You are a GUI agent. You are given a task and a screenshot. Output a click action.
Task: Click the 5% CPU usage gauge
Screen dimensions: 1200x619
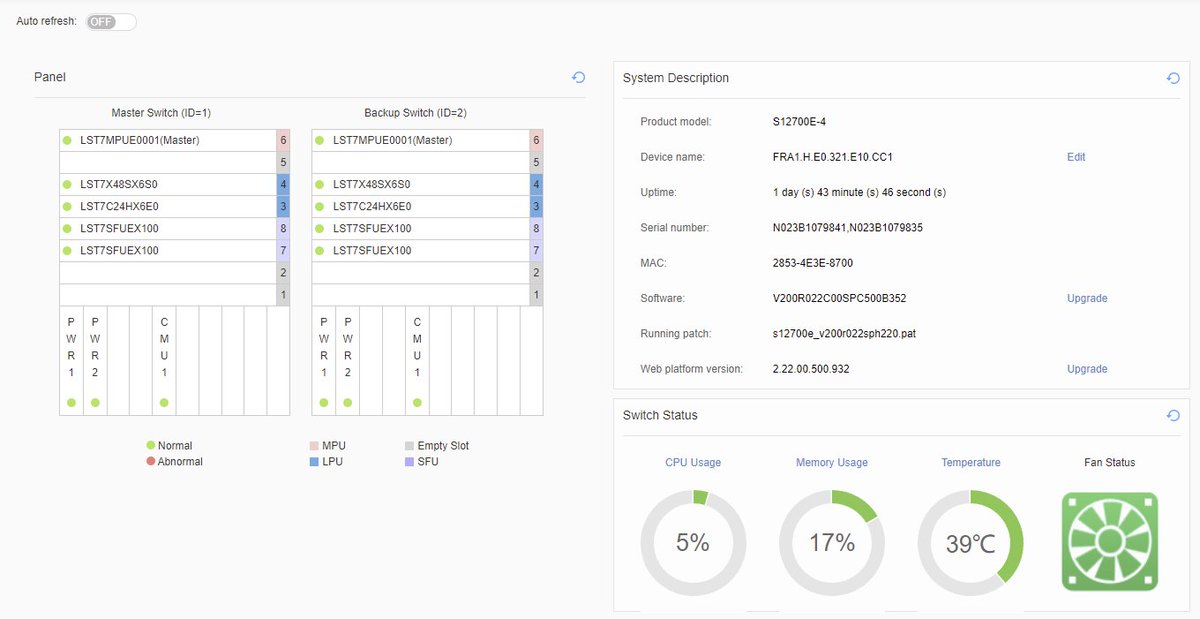[x=693, y=542]
